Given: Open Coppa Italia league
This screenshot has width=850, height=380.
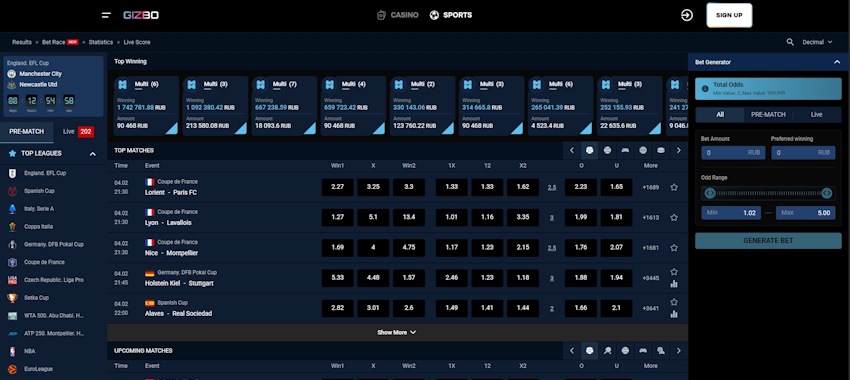Looking at the screenshot, I should [x=38, y=227].
